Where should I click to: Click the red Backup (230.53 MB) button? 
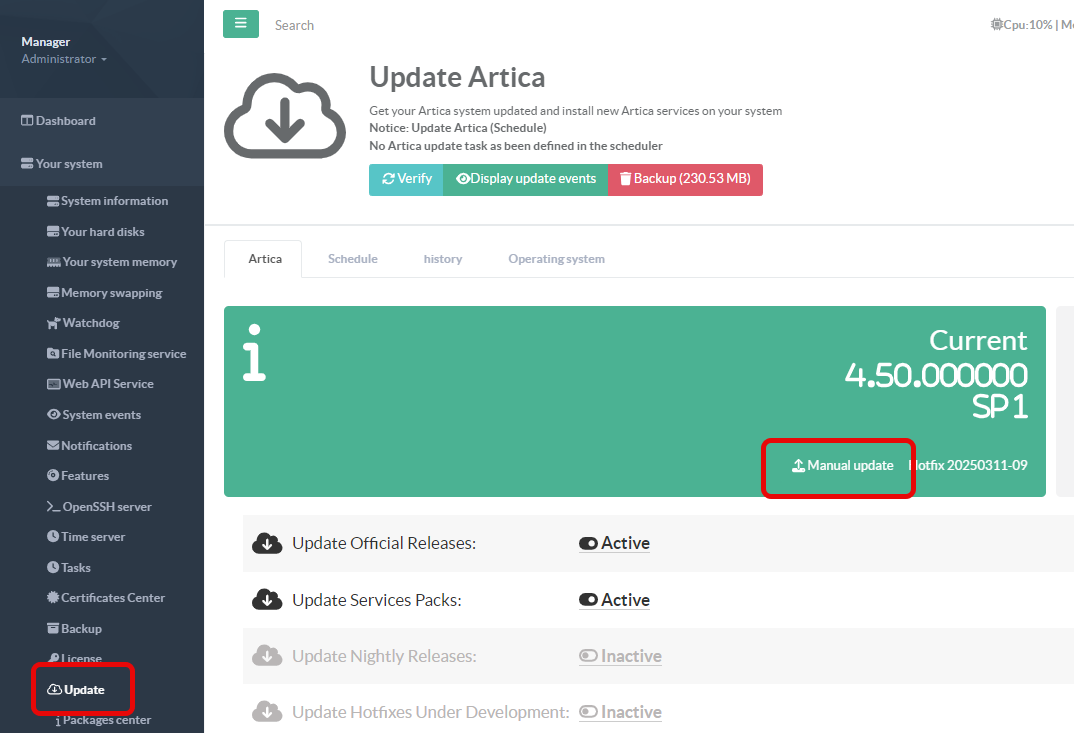click(685, 179)
